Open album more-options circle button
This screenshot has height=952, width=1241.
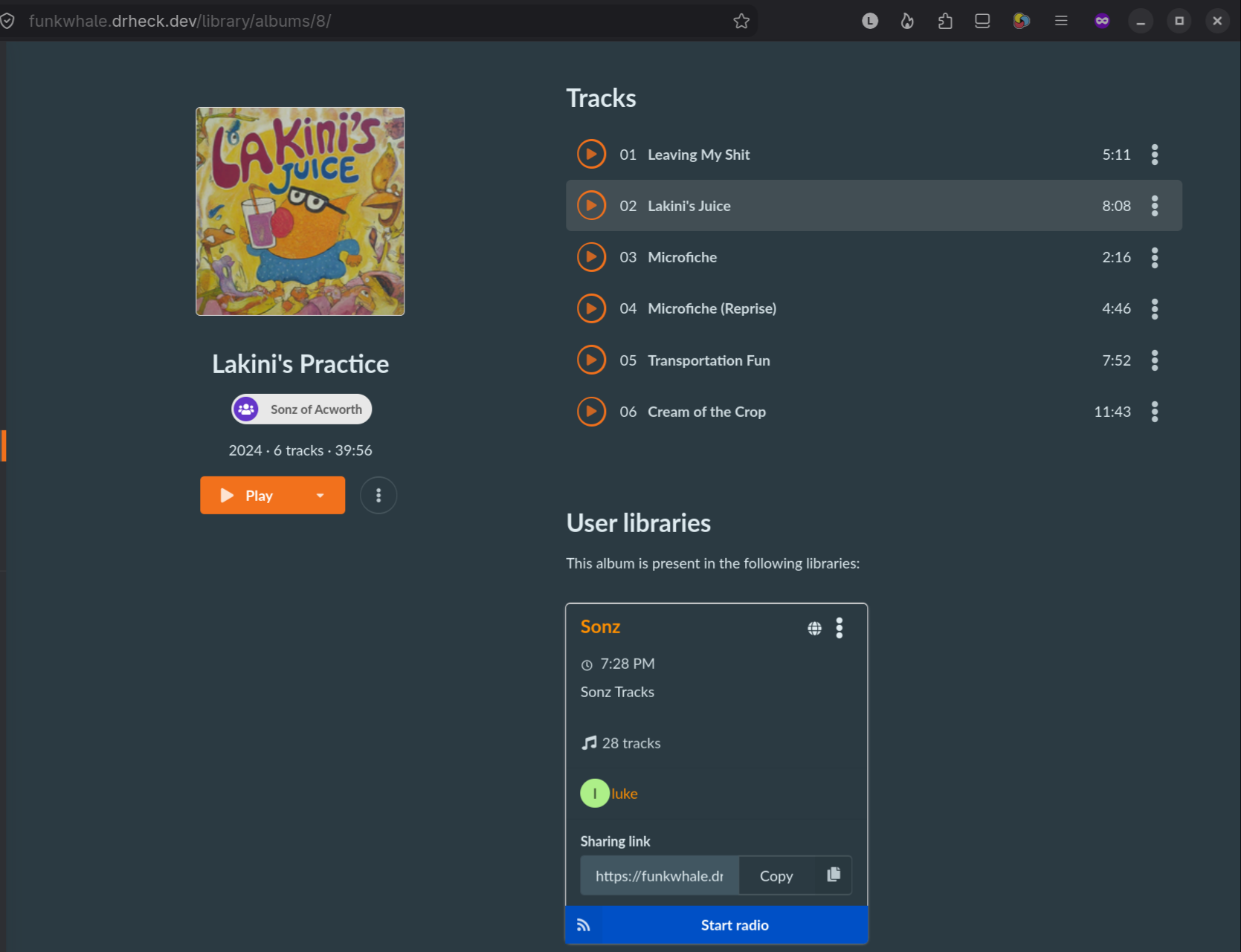pos(378,495)
